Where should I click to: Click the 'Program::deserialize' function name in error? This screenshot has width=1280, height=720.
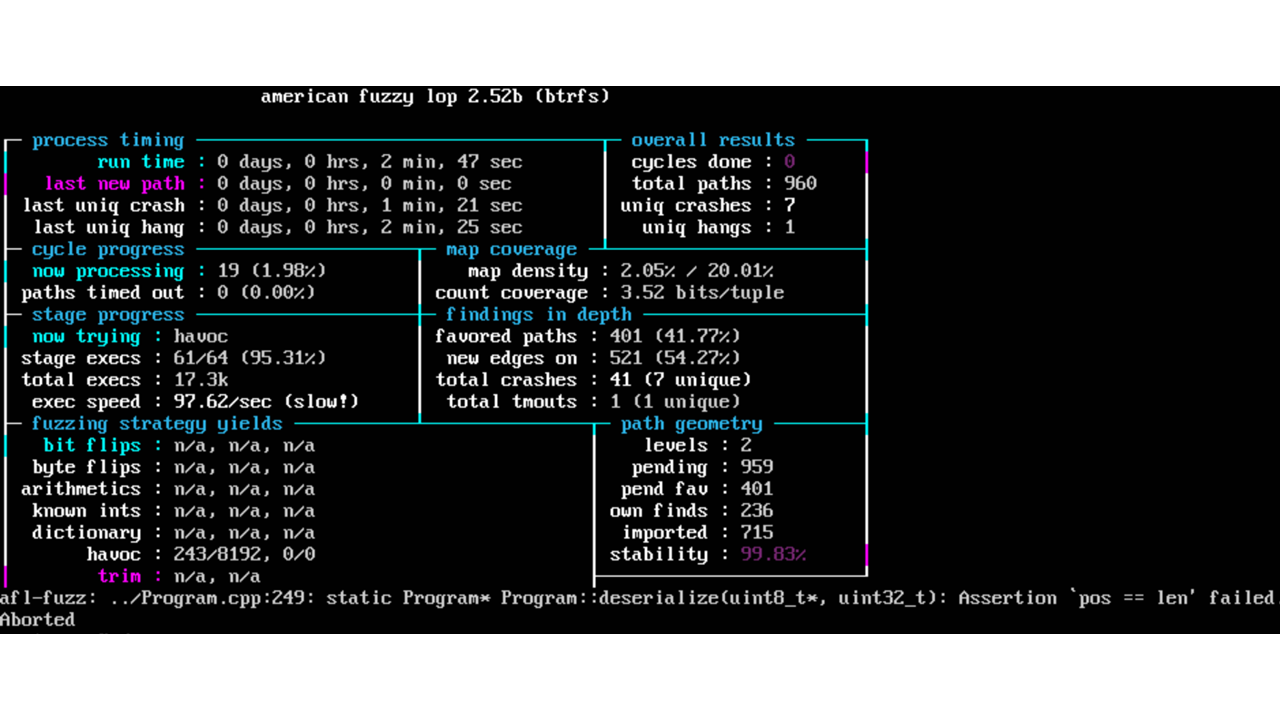[x=610, y=599]
